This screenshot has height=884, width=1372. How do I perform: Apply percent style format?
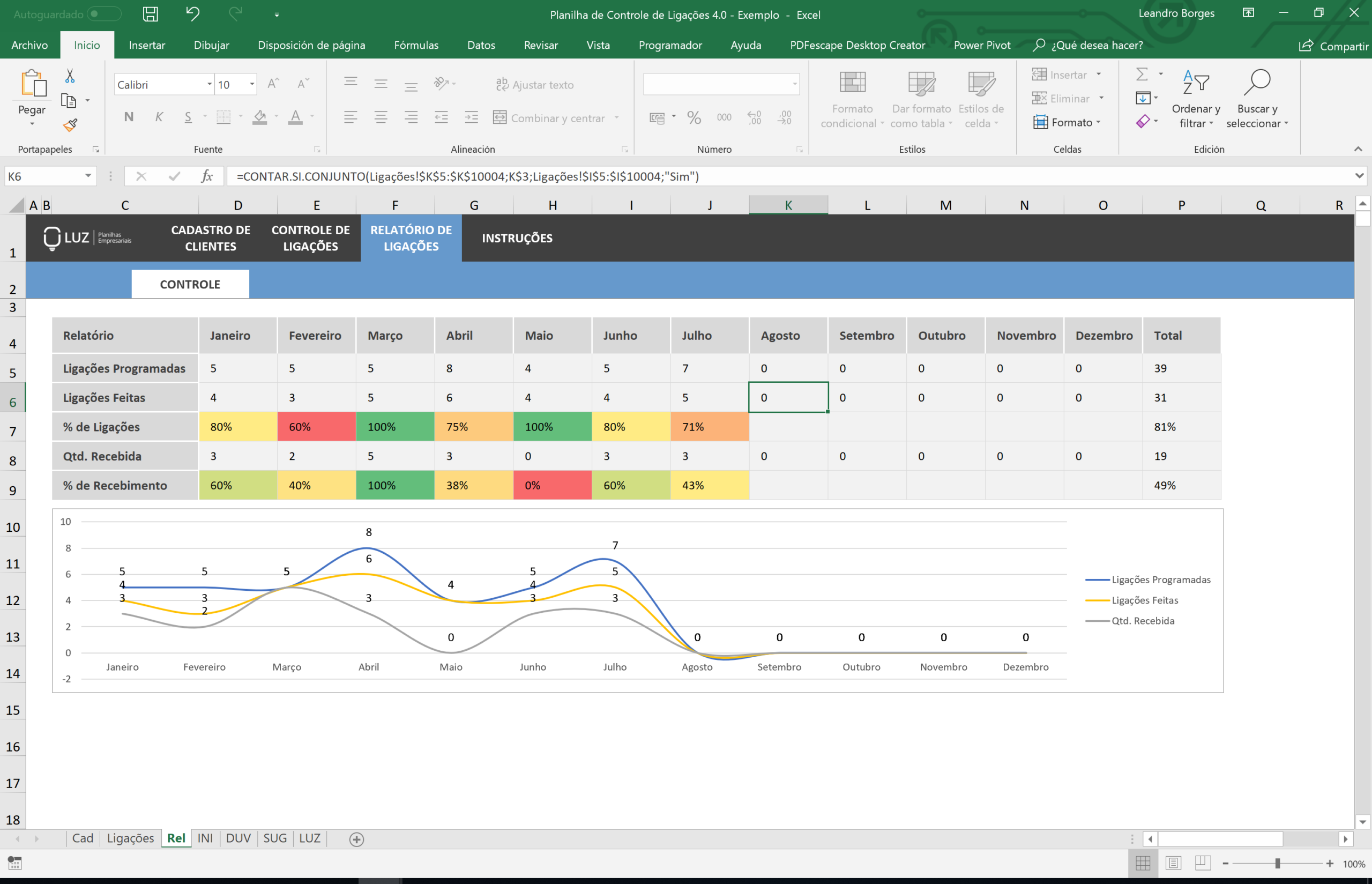click(694, 117)
